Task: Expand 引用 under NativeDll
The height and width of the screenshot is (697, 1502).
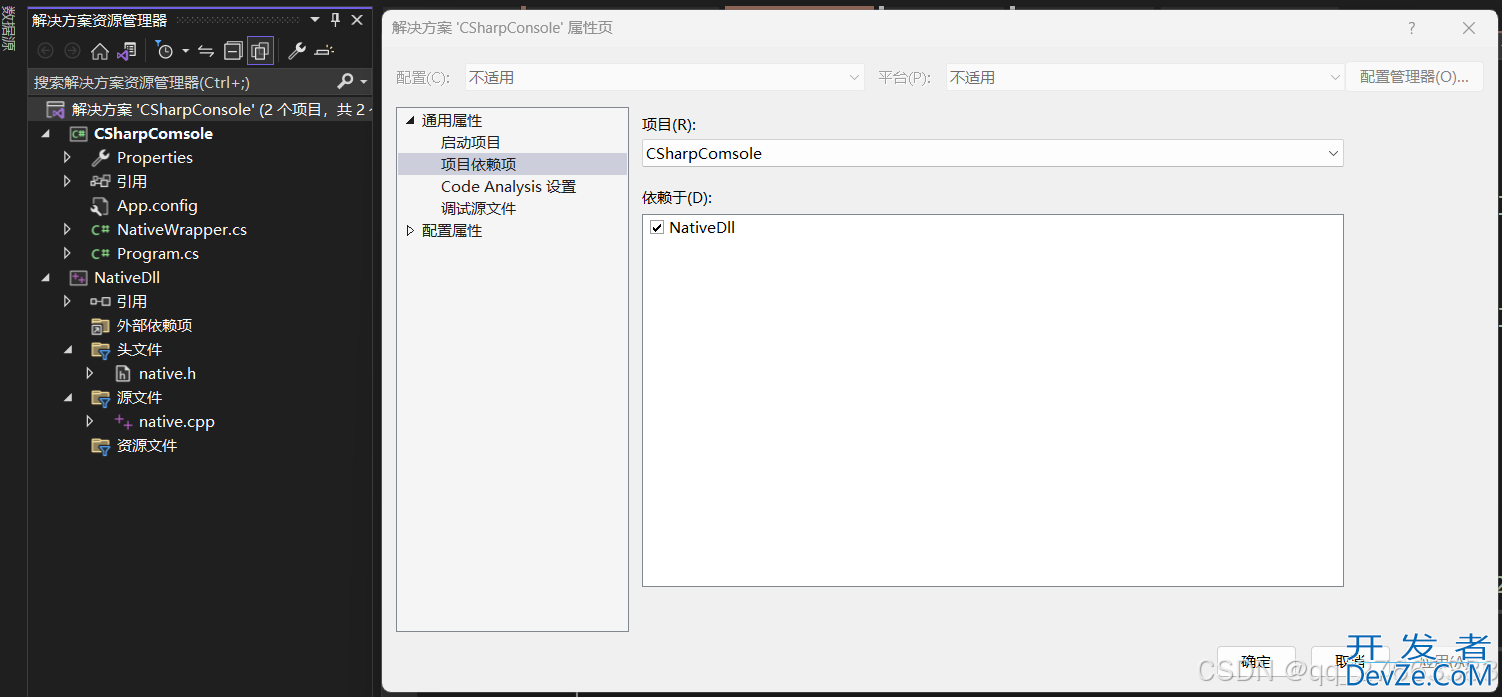Action: (67, 301)
